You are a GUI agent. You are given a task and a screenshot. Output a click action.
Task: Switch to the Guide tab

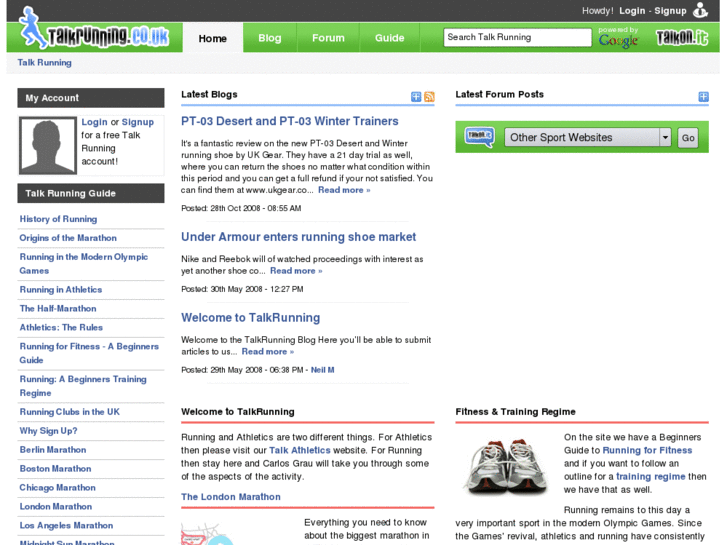pyautogui.click(x=389, y=38)
